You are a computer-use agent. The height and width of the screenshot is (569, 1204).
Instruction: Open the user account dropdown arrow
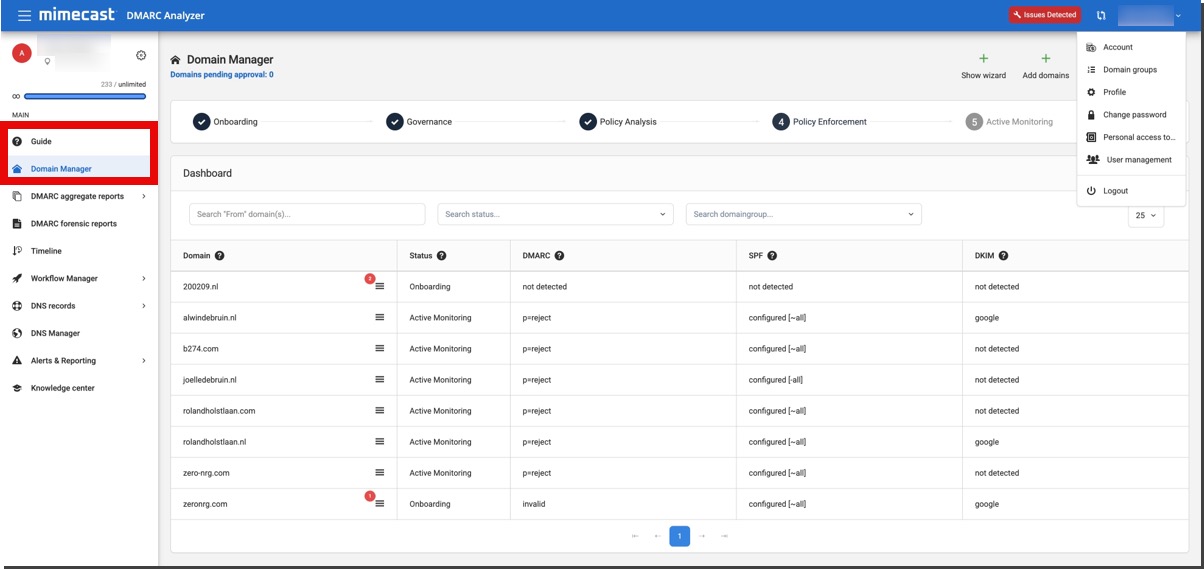tap(1178, 16)
